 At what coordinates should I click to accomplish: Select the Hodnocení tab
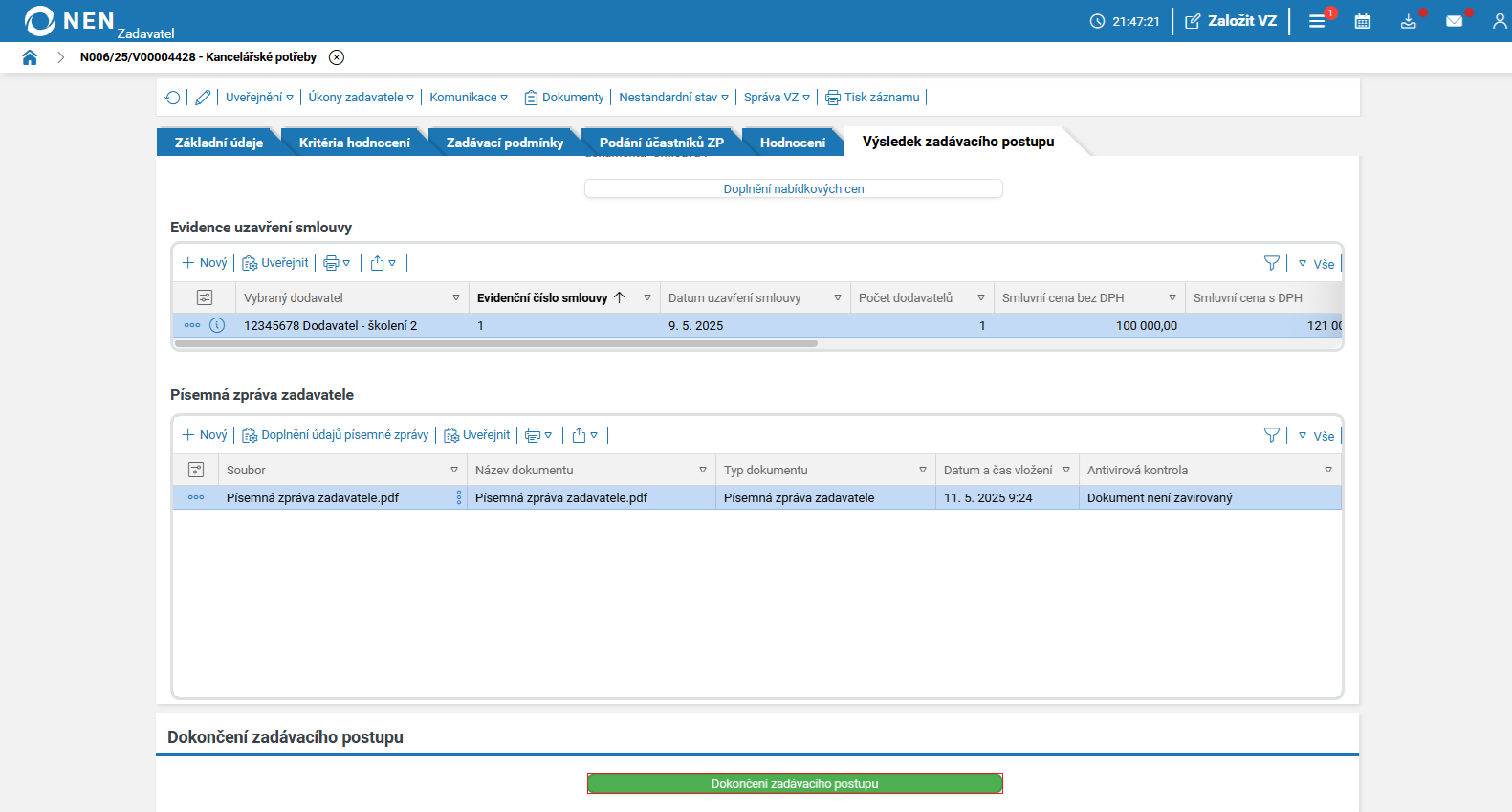[793, 143]
